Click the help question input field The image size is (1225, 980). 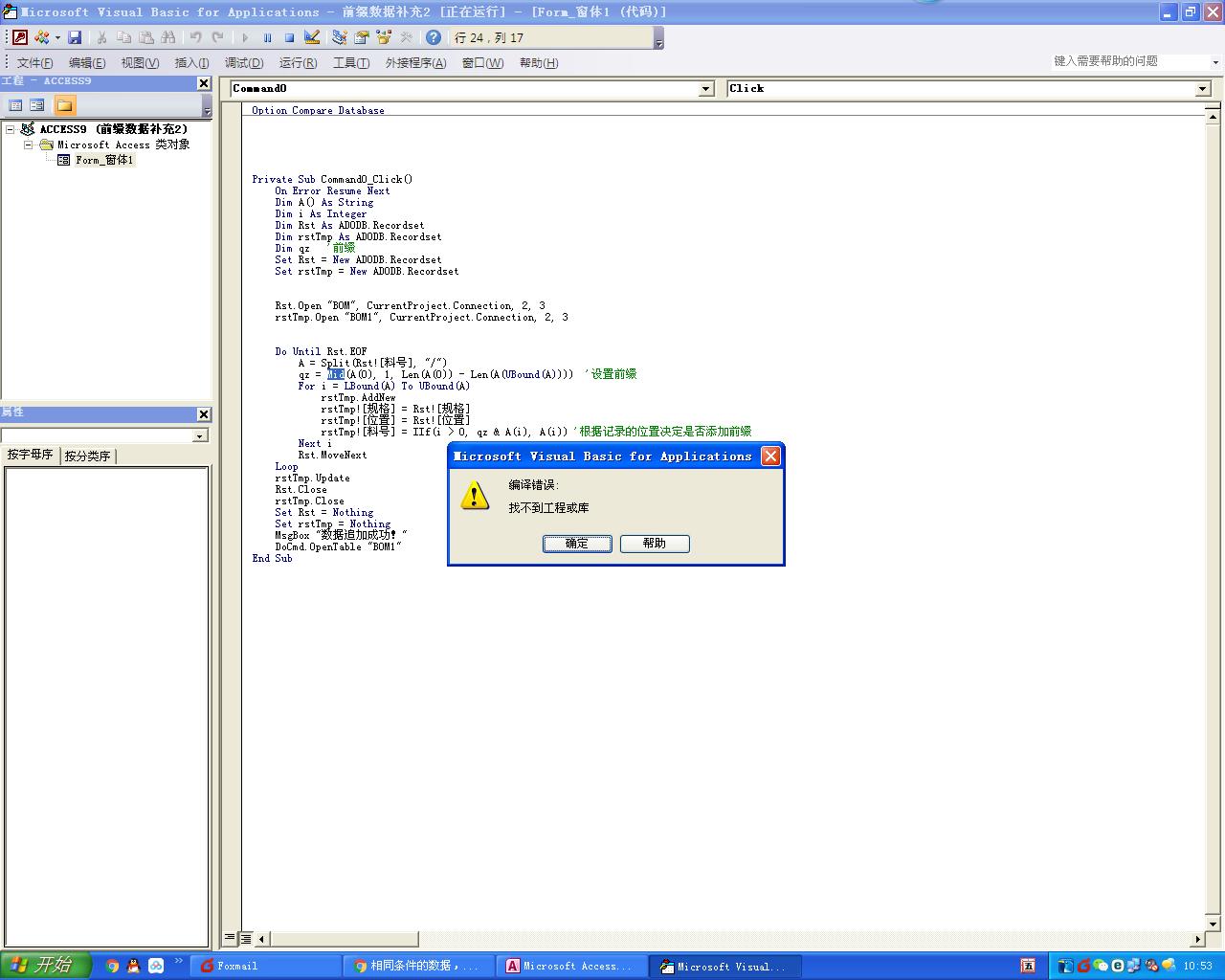[x=1129, y=61]
